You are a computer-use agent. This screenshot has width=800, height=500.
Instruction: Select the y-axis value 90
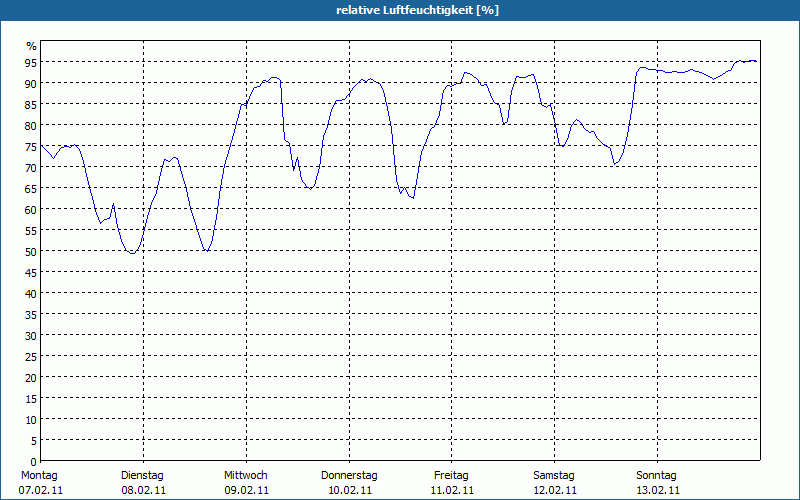click(31, 83)
